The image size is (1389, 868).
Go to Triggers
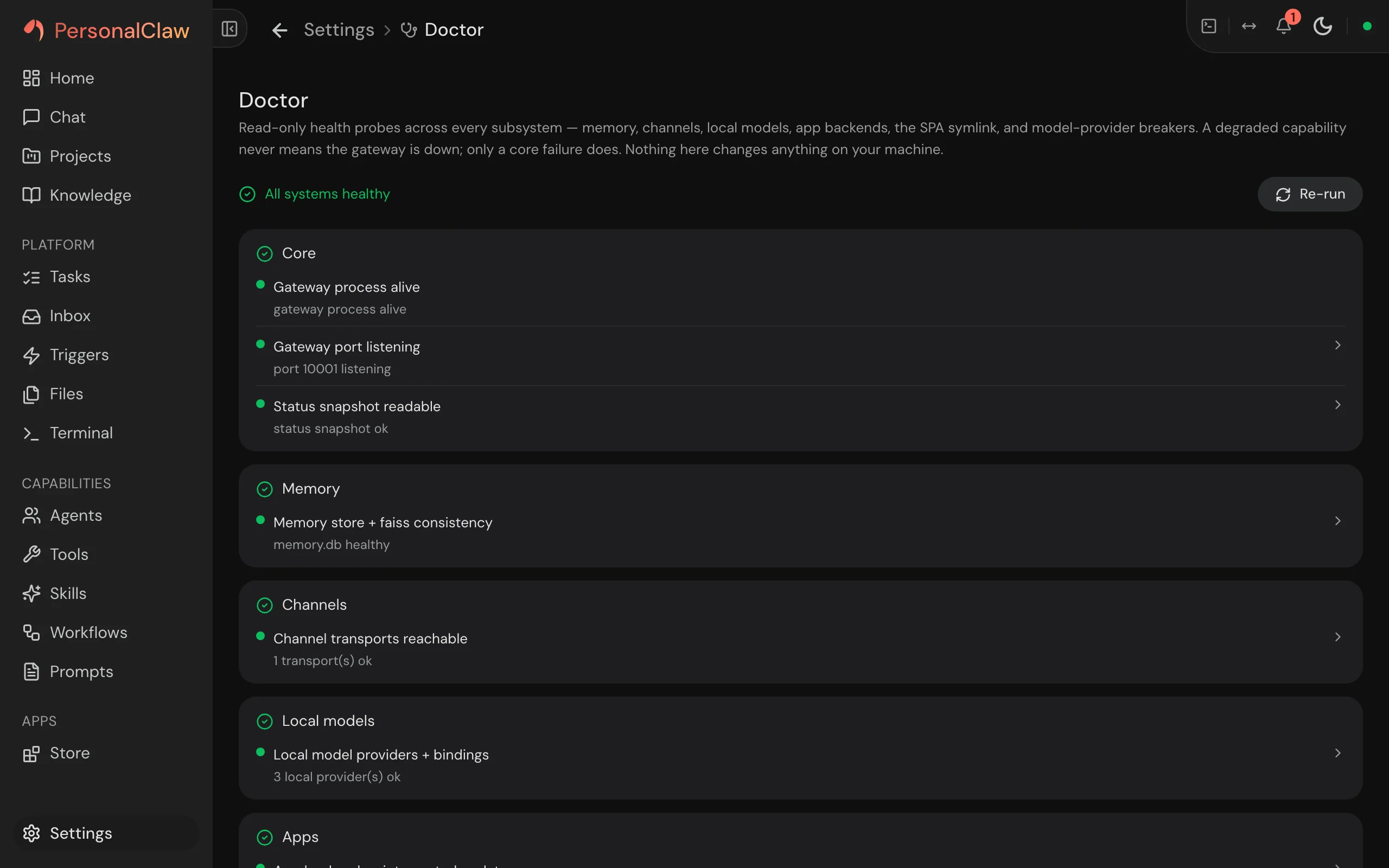point(106,355)
